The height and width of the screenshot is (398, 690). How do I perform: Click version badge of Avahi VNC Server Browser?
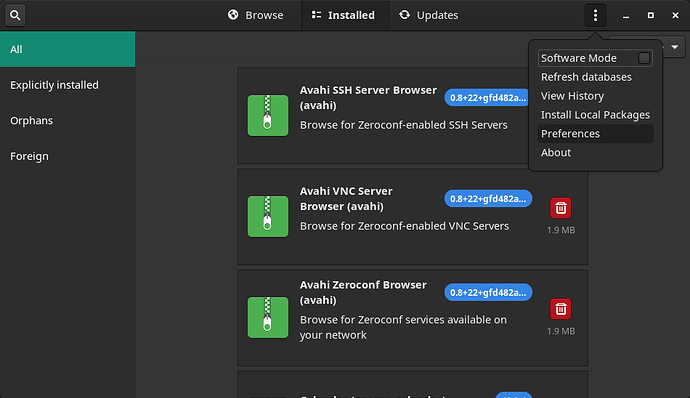pos(488,199)
